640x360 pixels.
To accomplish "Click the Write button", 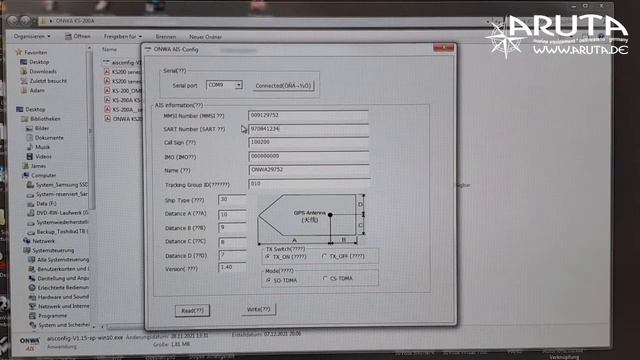I will coord(258,309).
